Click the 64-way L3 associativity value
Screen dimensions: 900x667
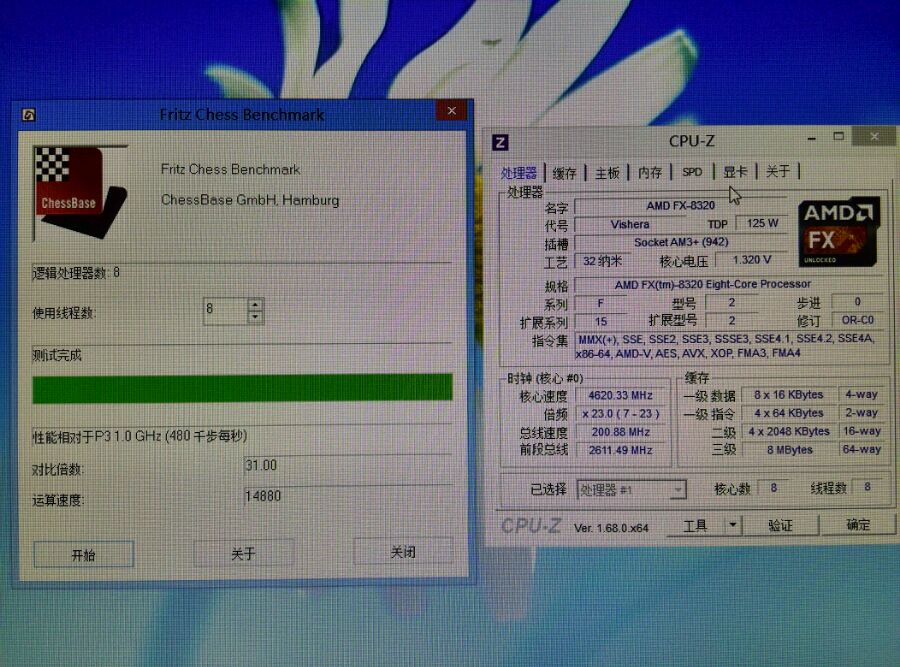861,449
